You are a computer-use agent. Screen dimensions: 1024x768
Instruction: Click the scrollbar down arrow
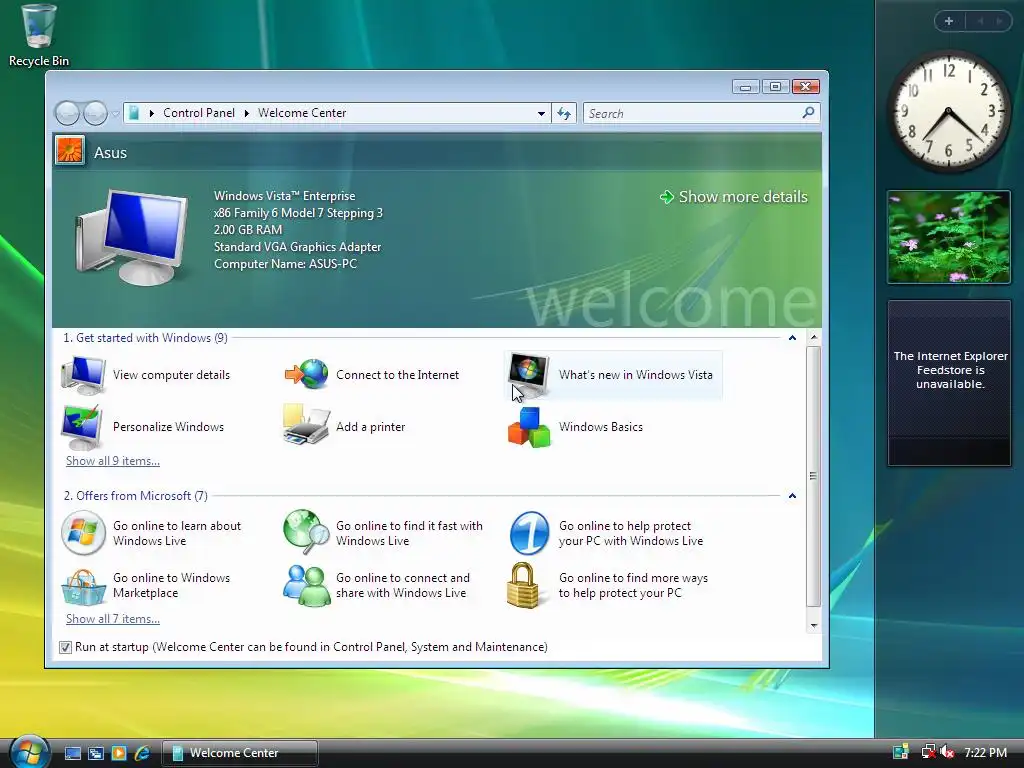click(x=814, y=626)
